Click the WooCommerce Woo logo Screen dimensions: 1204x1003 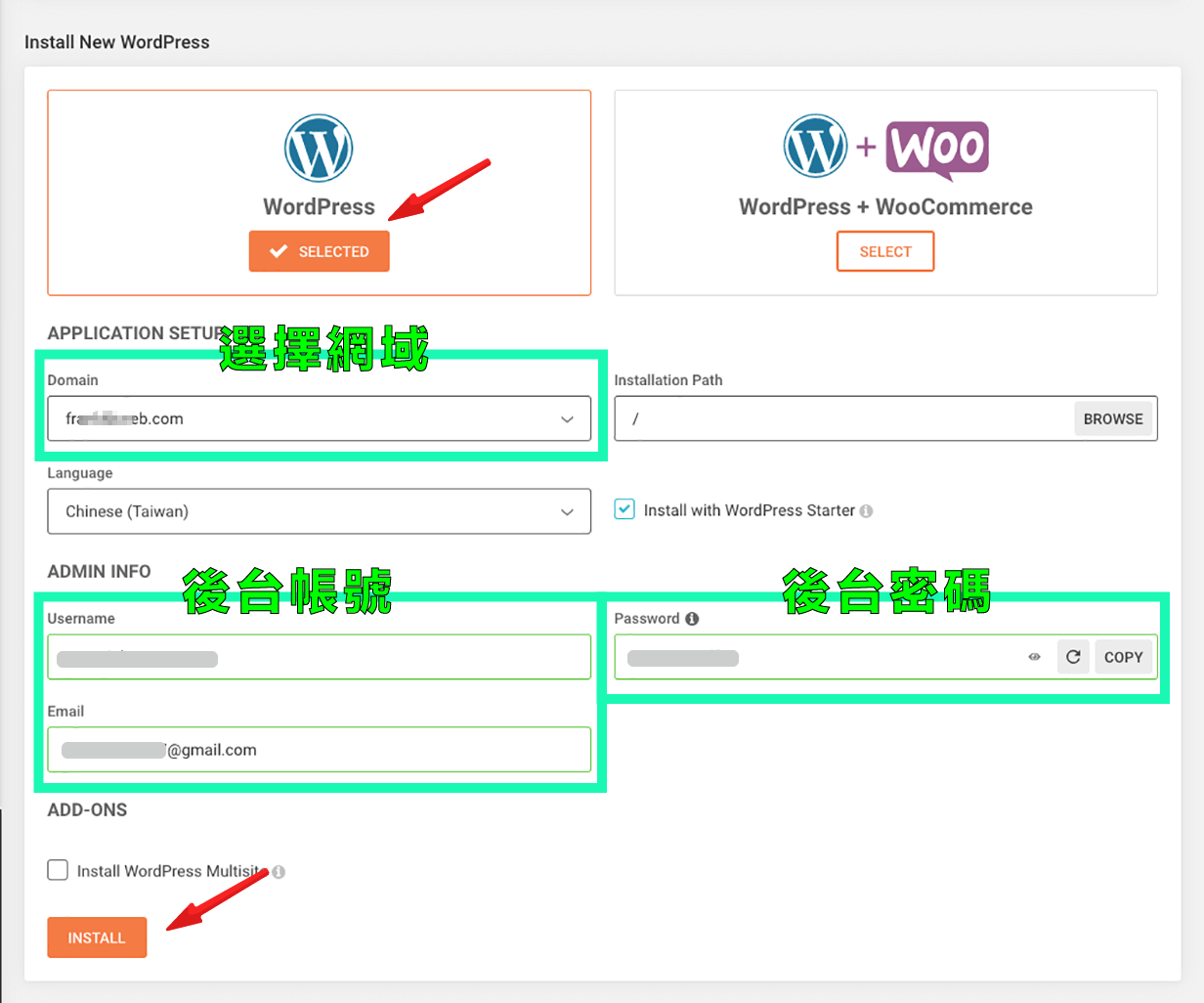[937, 150]
